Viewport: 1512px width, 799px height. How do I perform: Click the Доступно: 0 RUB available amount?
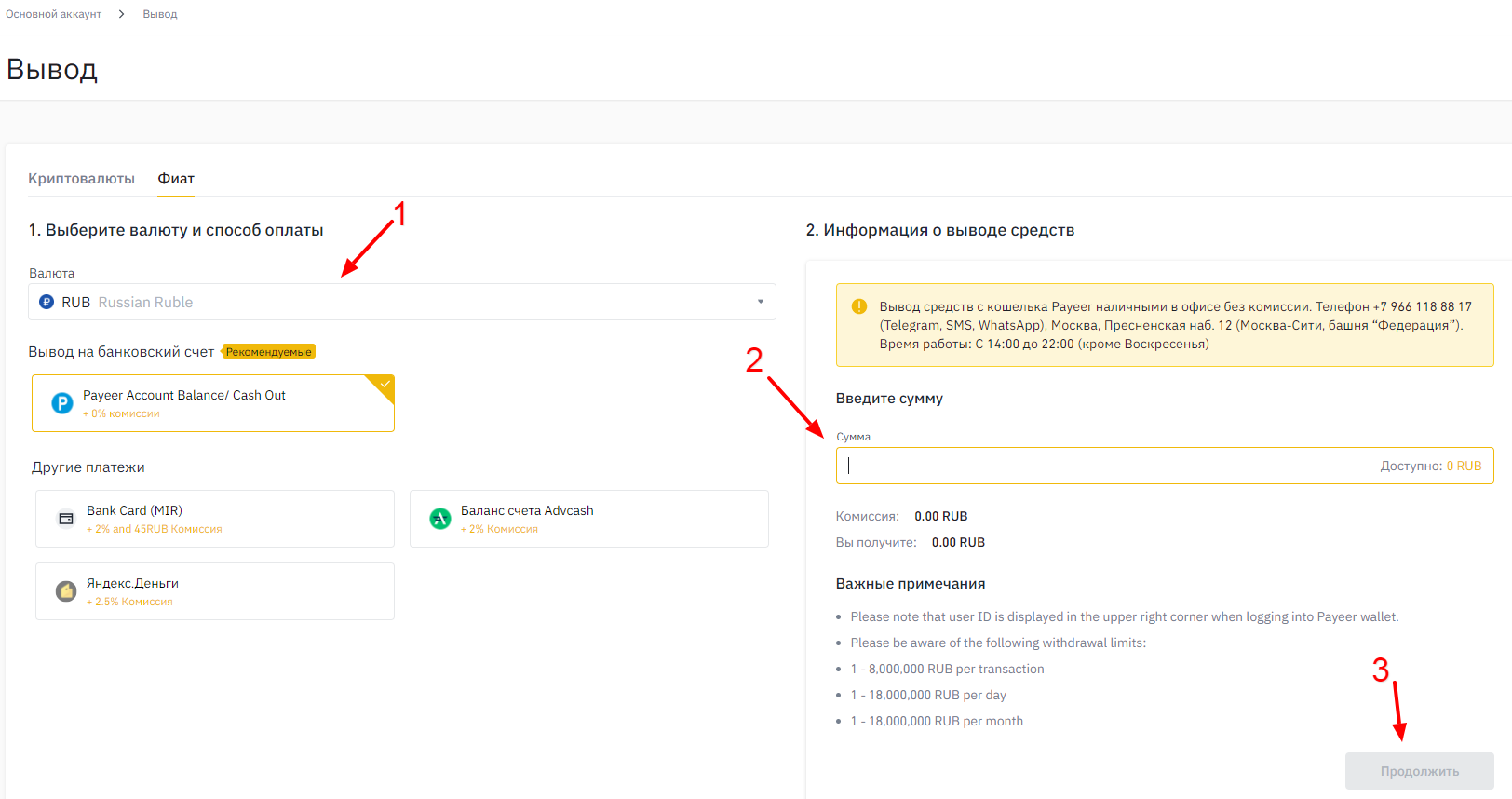[1430, 466]
